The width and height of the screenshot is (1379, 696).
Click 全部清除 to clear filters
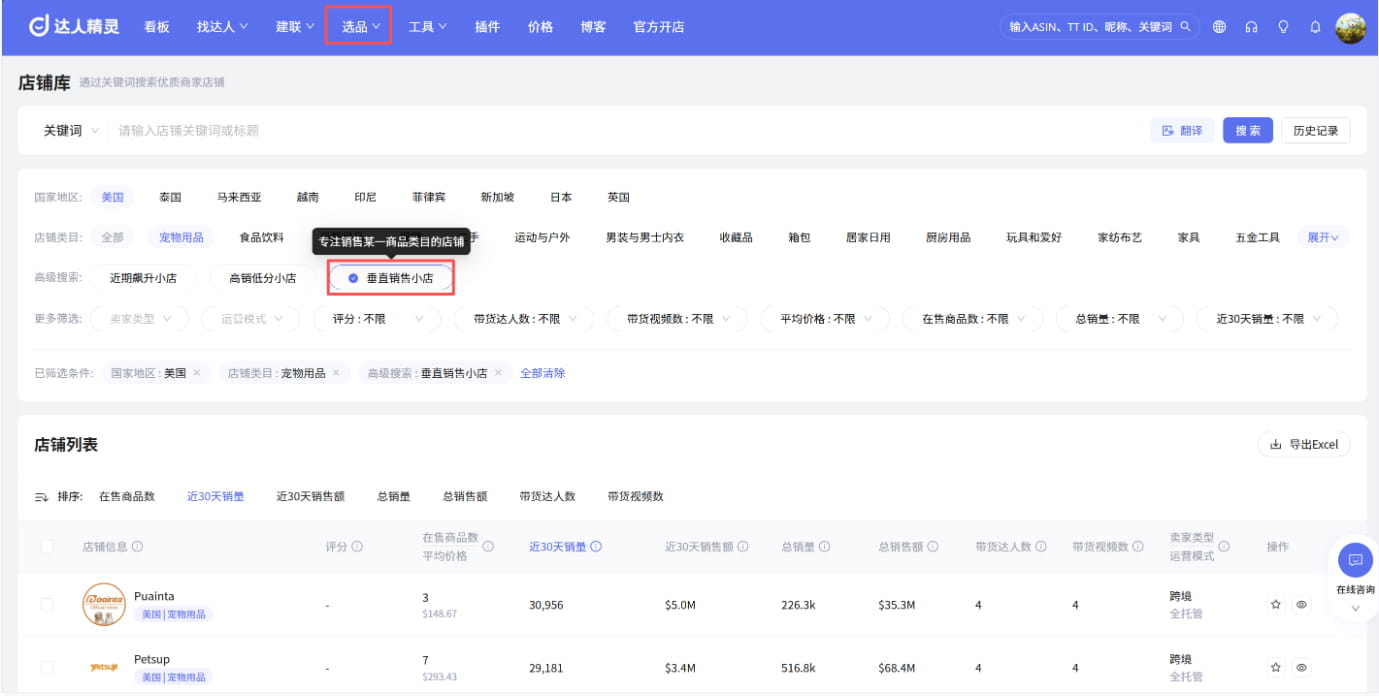[543, 373]
